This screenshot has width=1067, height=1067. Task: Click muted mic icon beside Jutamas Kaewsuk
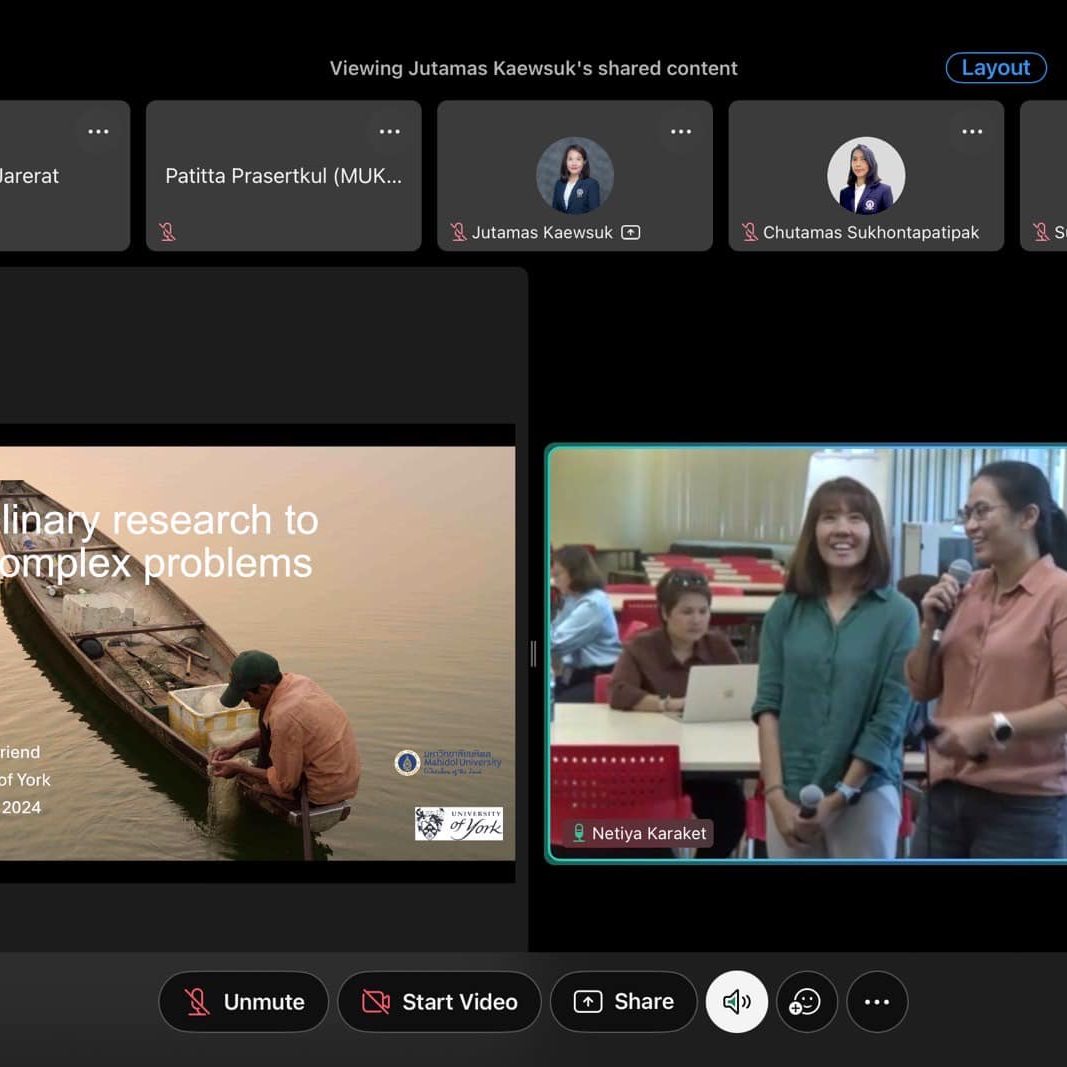point(458,232)
